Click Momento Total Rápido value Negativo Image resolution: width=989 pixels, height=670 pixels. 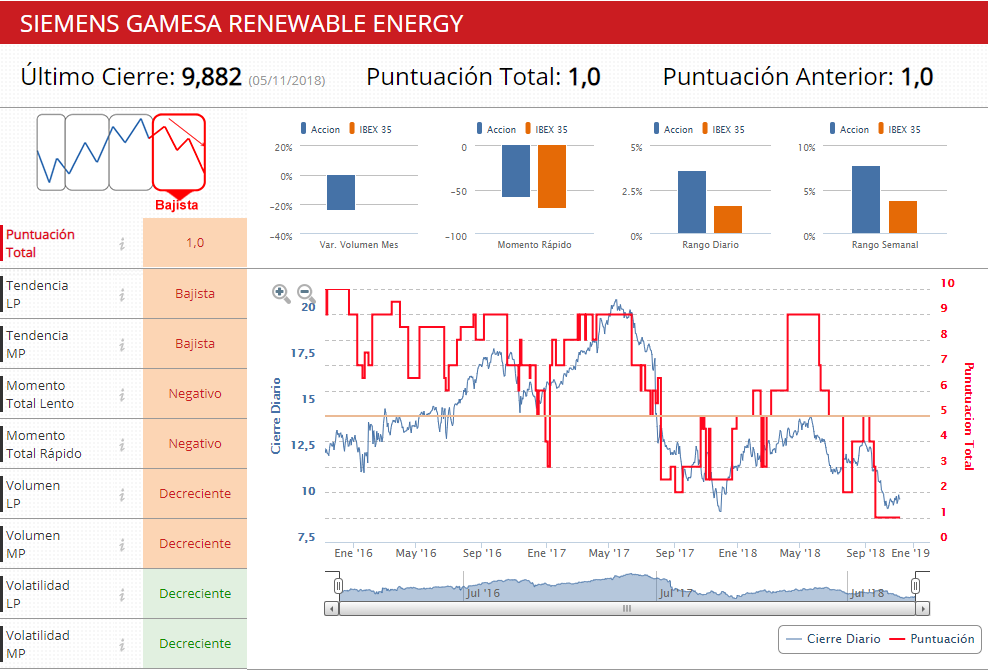(x=195, y=444)
